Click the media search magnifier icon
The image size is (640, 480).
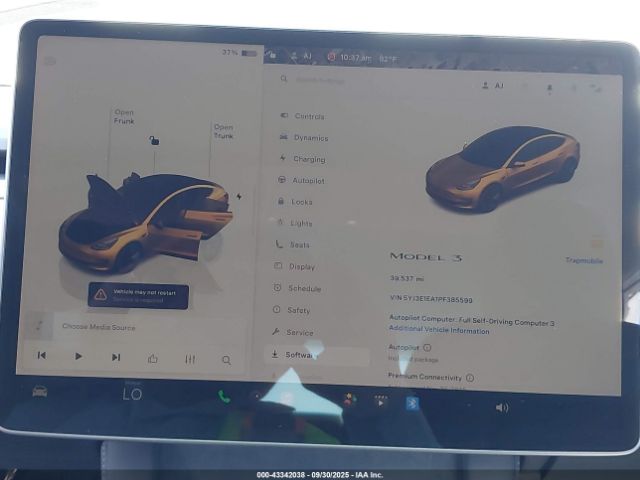[227, 360]
